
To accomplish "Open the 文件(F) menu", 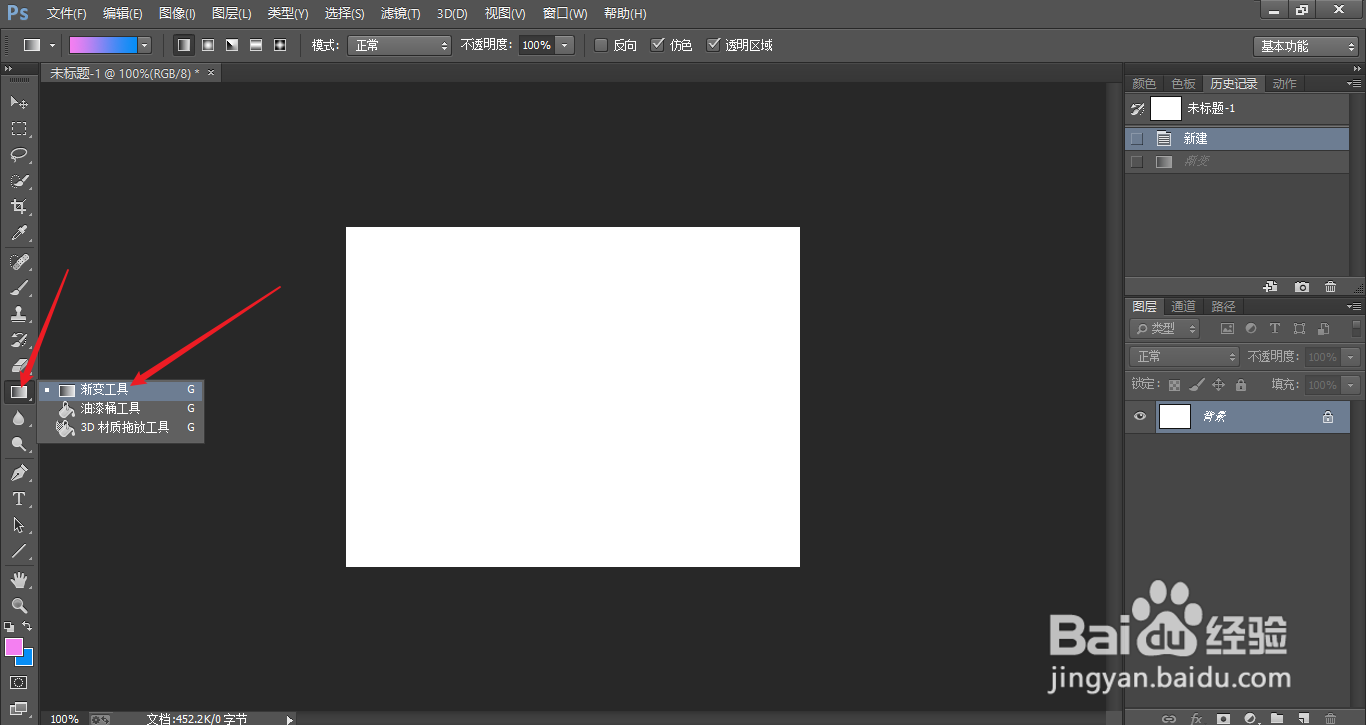I will click(x=67, y=14).
